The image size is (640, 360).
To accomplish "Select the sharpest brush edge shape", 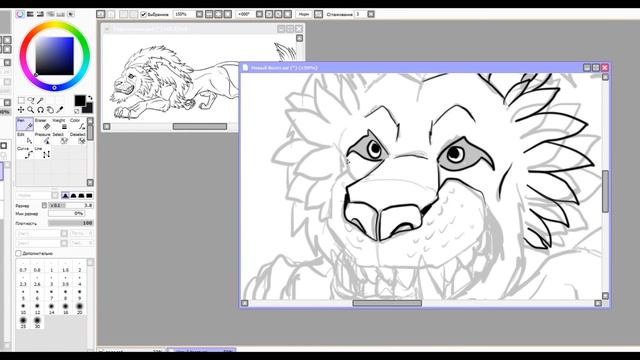I will (65, 196).
